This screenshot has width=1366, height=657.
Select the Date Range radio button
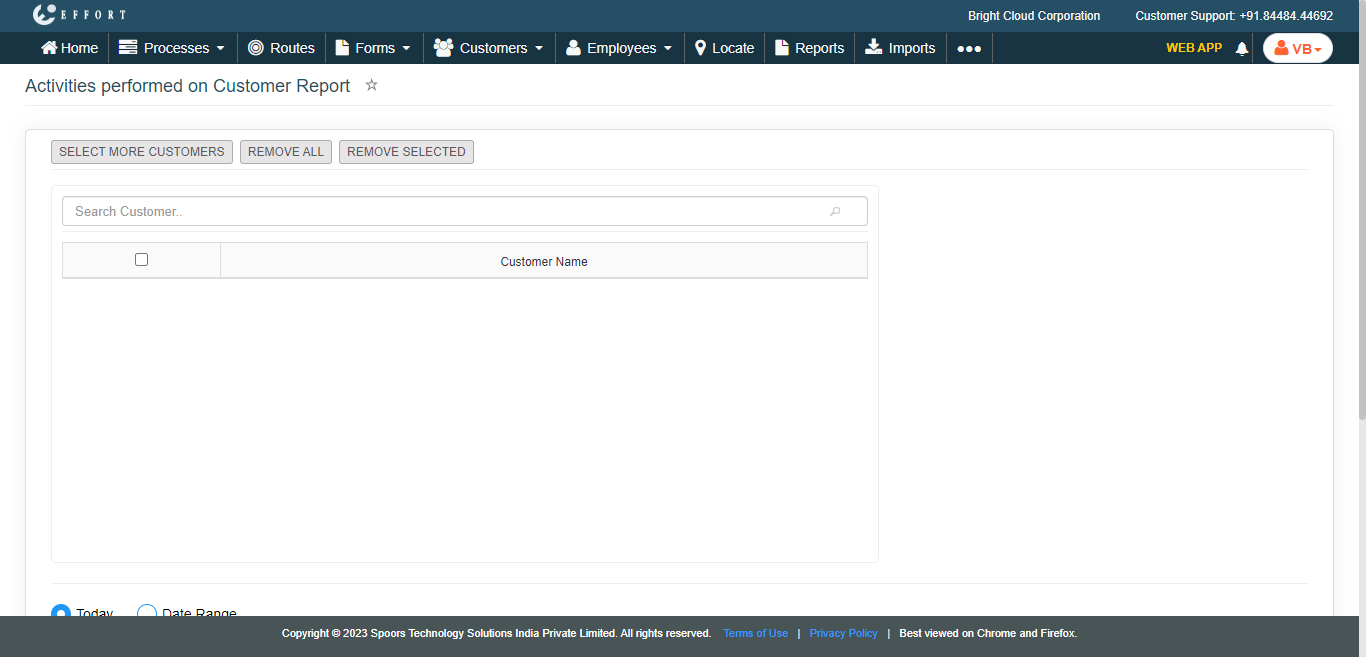pyautogui.click(x=147, y=612)
